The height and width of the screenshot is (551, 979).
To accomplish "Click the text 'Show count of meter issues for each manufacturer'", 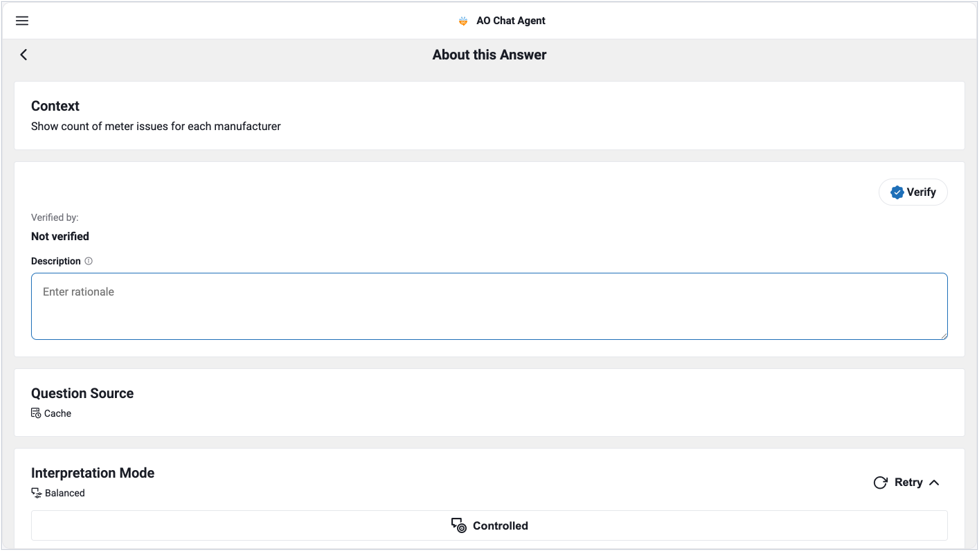I will [156, 126].
